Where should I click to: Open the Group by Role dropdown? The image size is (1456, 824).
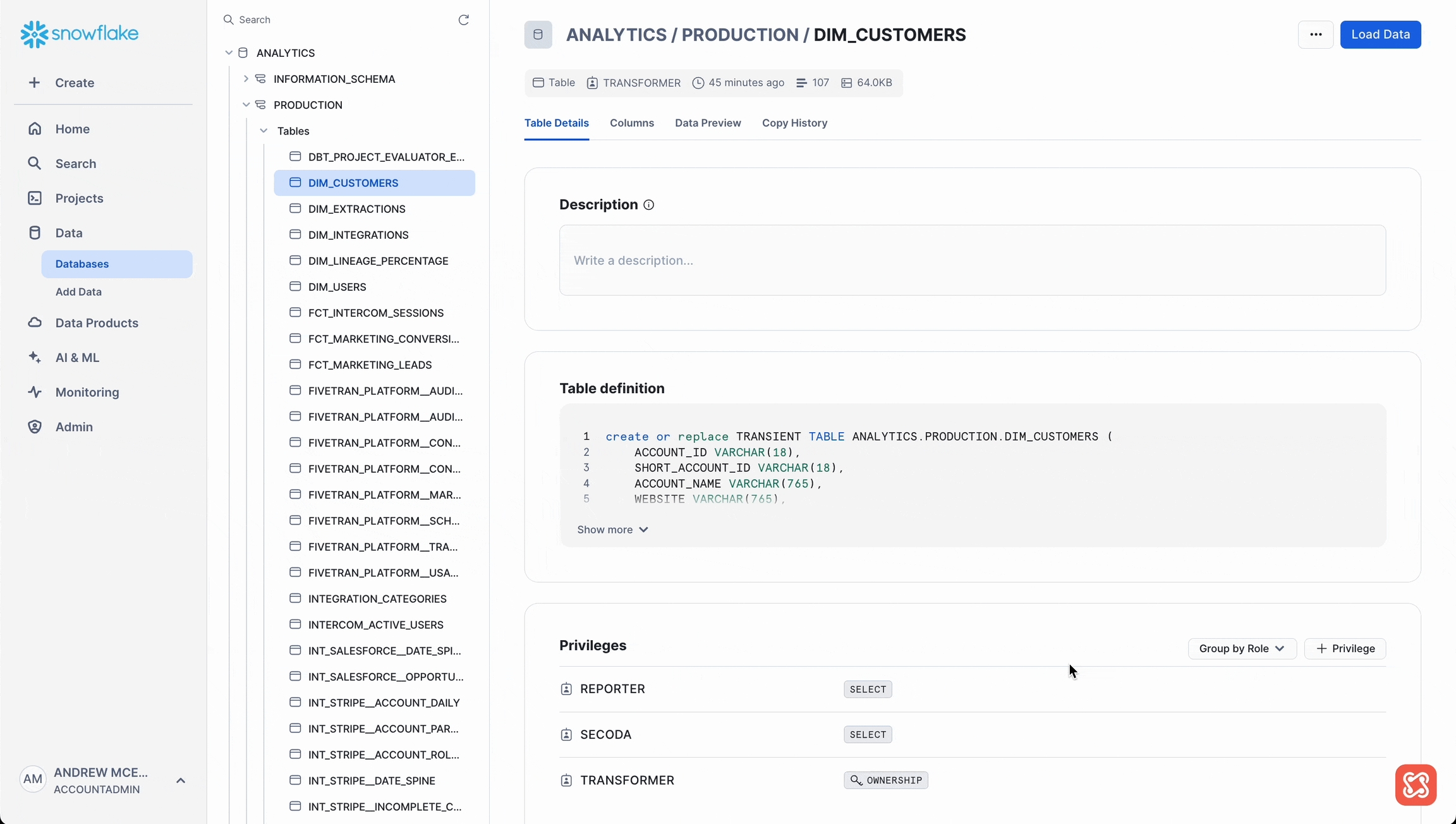[1242, 649]
